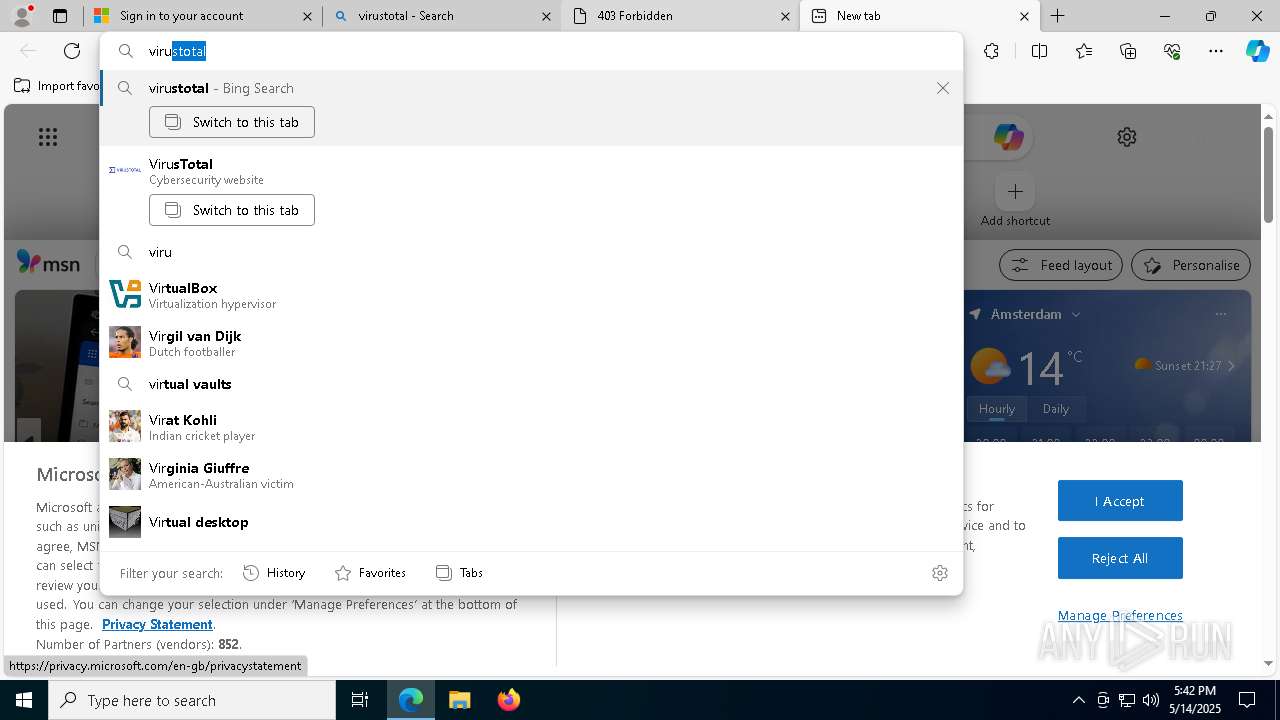Click the Personalise button
This screenshot has height=720, width=1280.
tap(1191, 265)
